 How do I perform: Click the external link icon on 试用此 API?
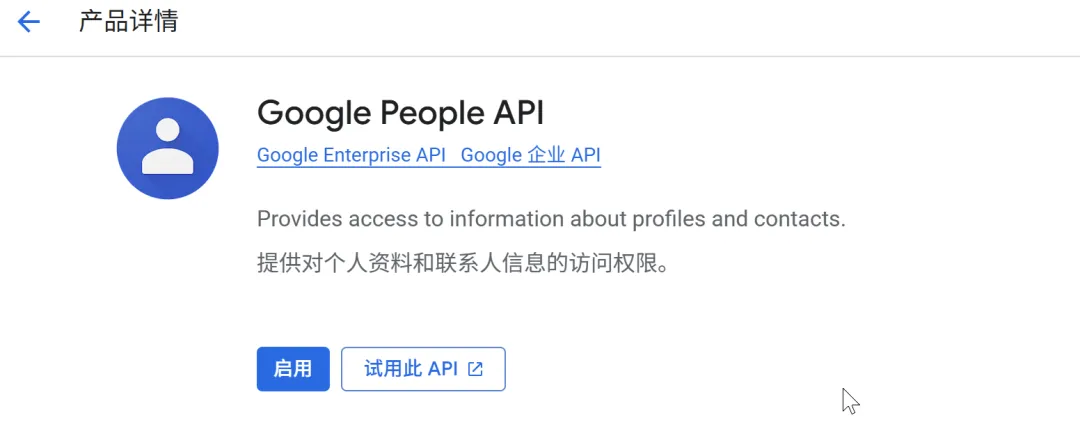(x=476, y=369)
